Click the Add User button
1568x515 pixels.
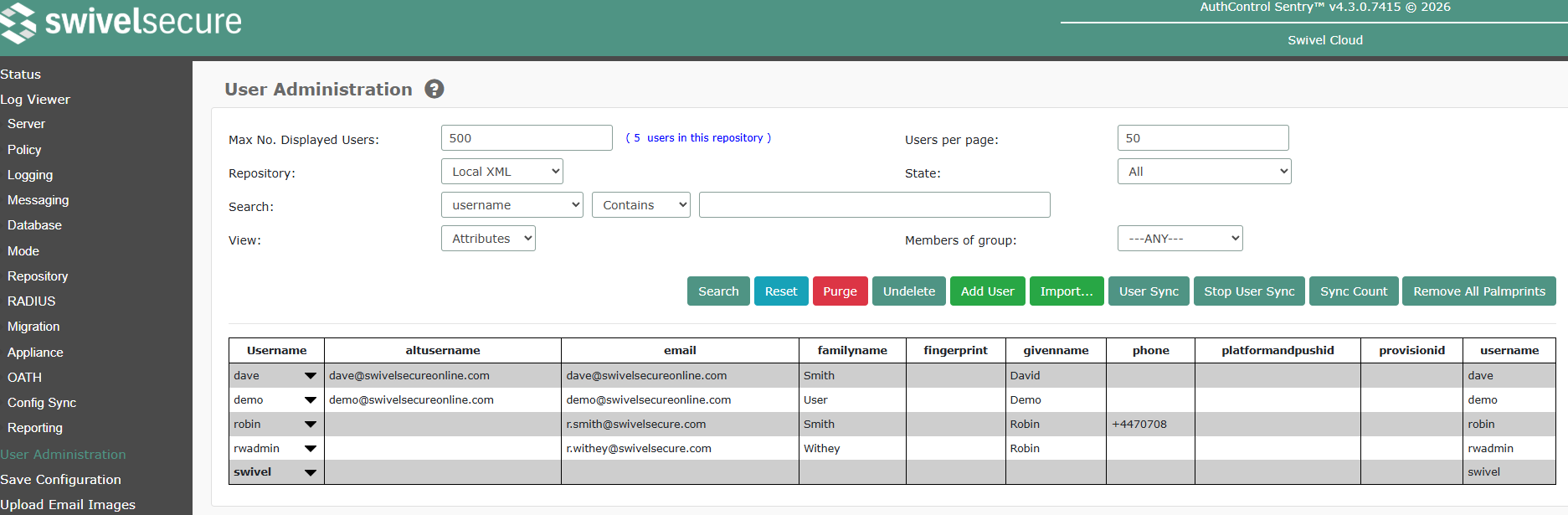point(988,291)
